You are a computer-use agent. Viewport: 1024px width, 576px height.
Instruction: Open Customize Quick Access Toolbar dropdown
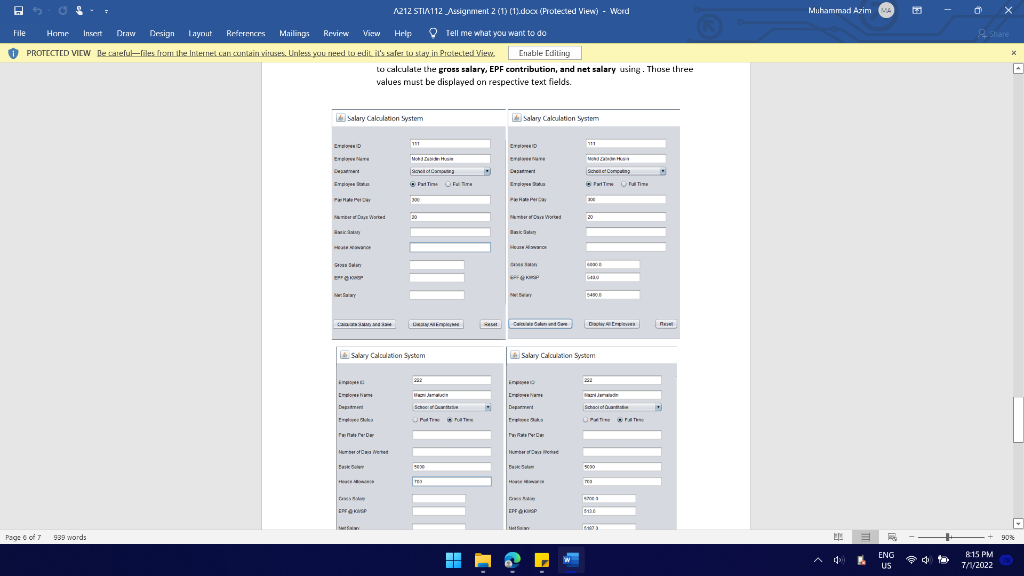point(106,11)
